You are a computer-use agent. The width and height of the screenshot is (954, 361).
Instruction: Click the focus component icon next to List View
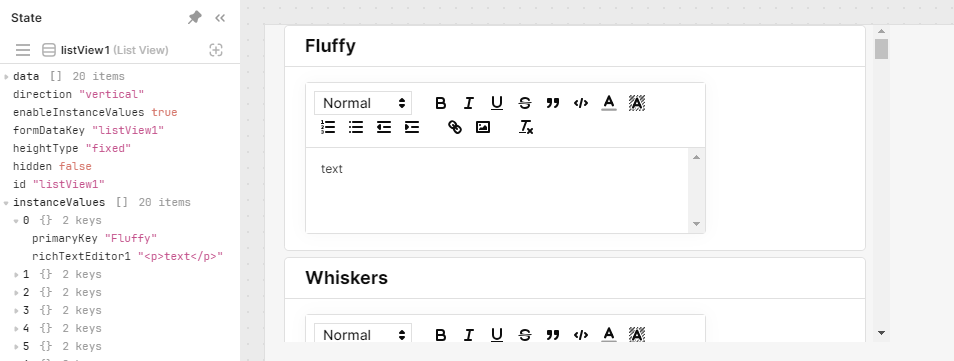(216, 50)
